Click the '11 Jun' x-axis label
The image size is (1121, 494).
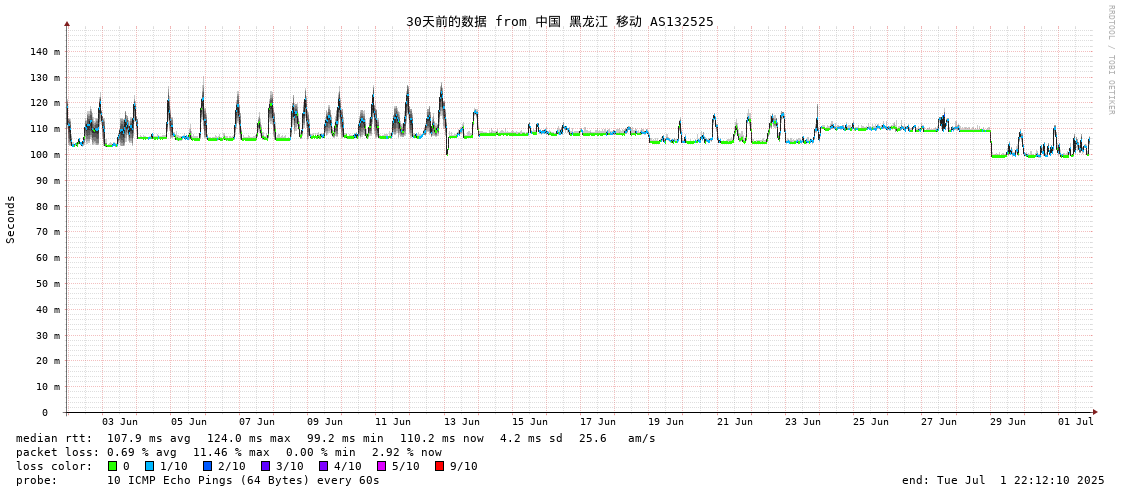tap(393, 422)
